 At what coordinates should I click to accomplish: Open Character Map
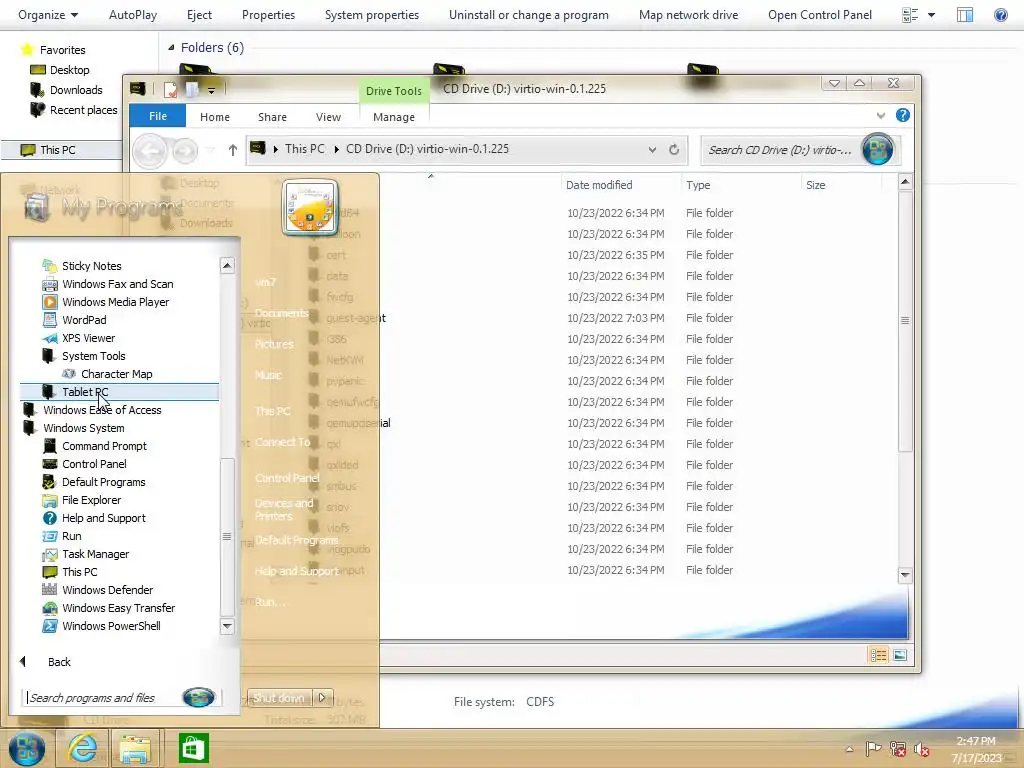[116, 374]
